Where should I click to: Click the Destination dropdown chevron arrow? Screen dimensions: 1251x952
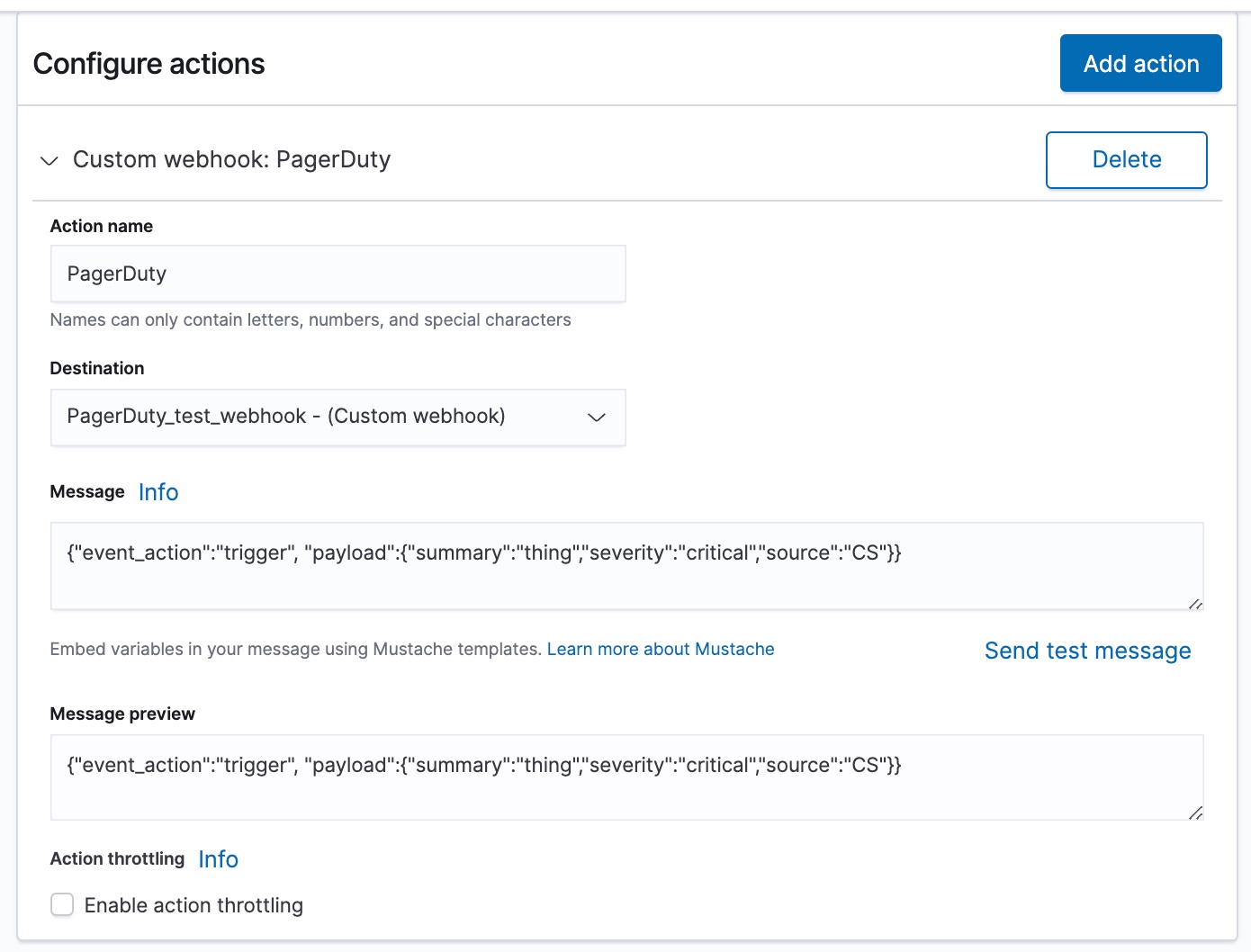(x=596, y=418)
